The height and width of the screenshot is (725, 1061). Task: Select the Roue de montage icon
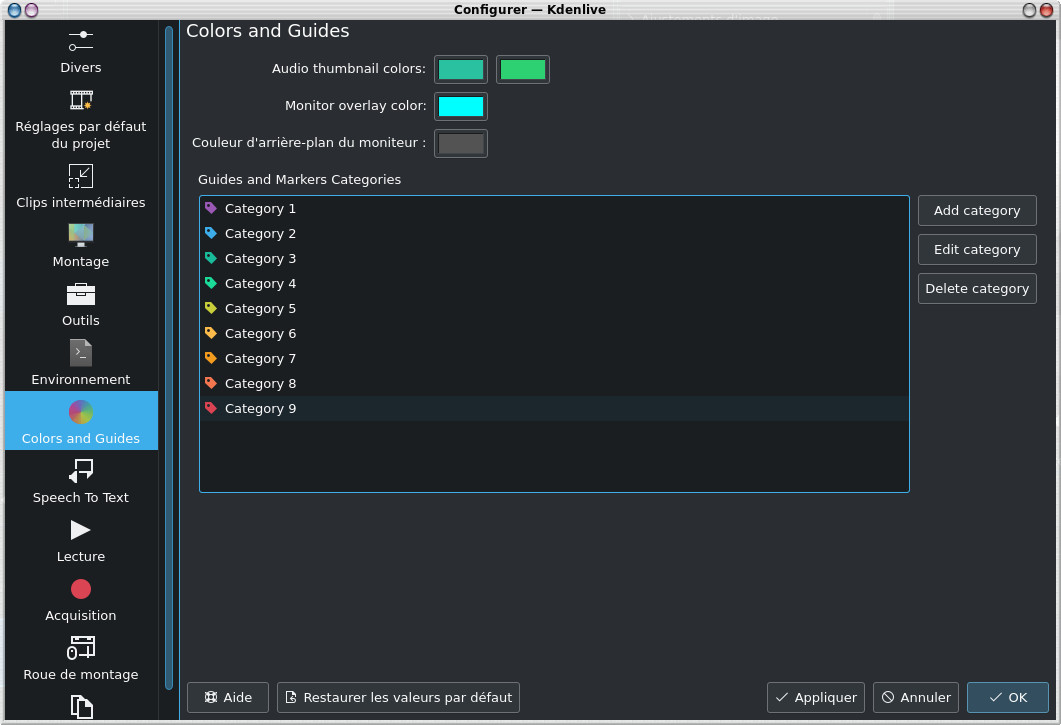pyautogui.click(x=81, y=648)
